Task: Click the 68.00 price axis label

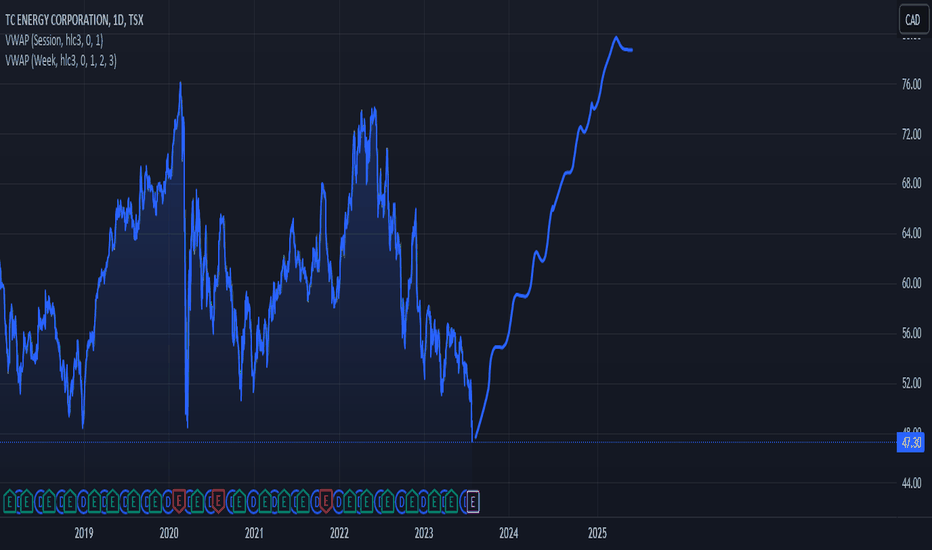Action: pos(911,184)
